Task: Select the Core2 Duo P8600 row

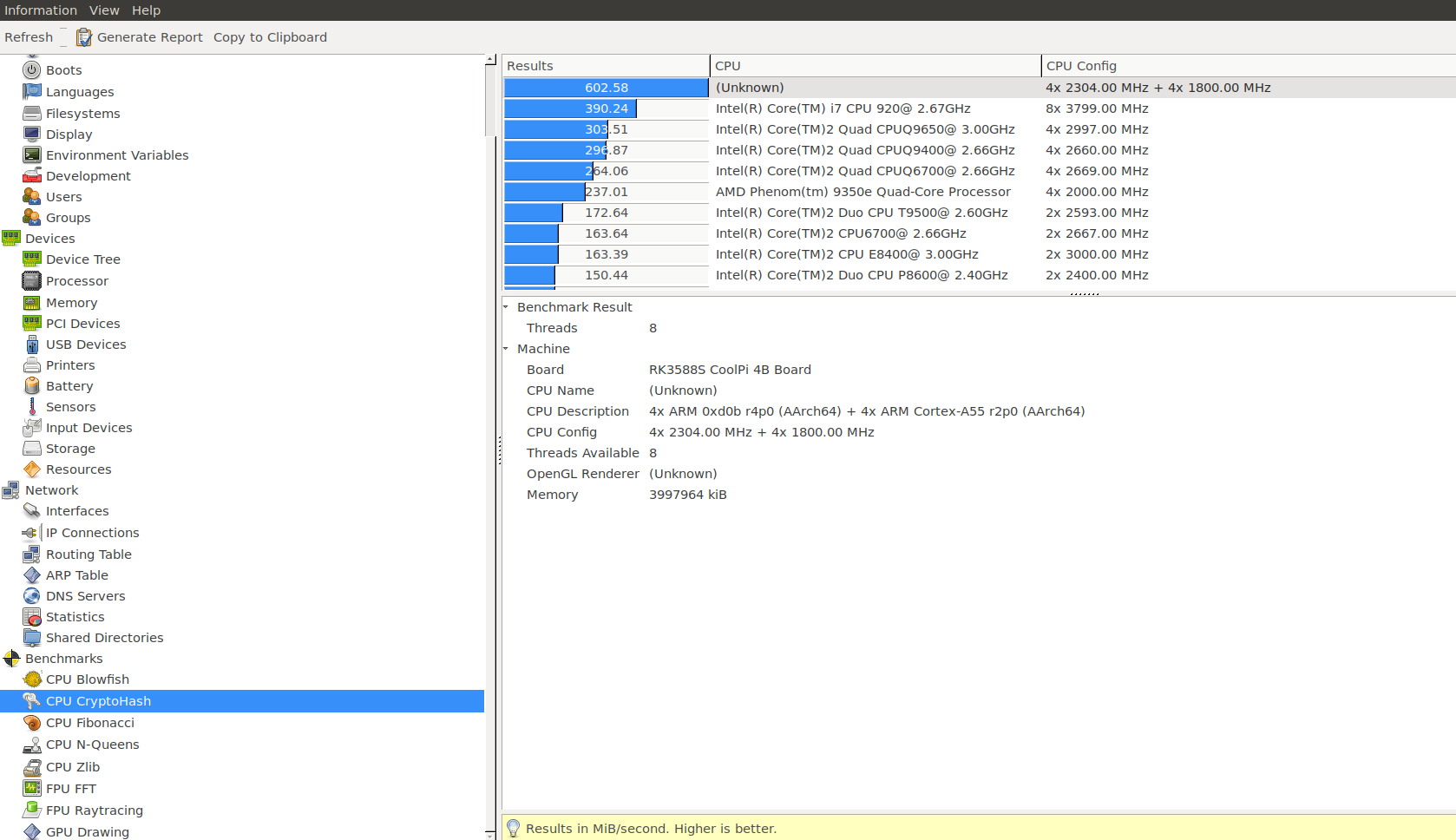Action: pyautogui.click(x=979, y=275)
